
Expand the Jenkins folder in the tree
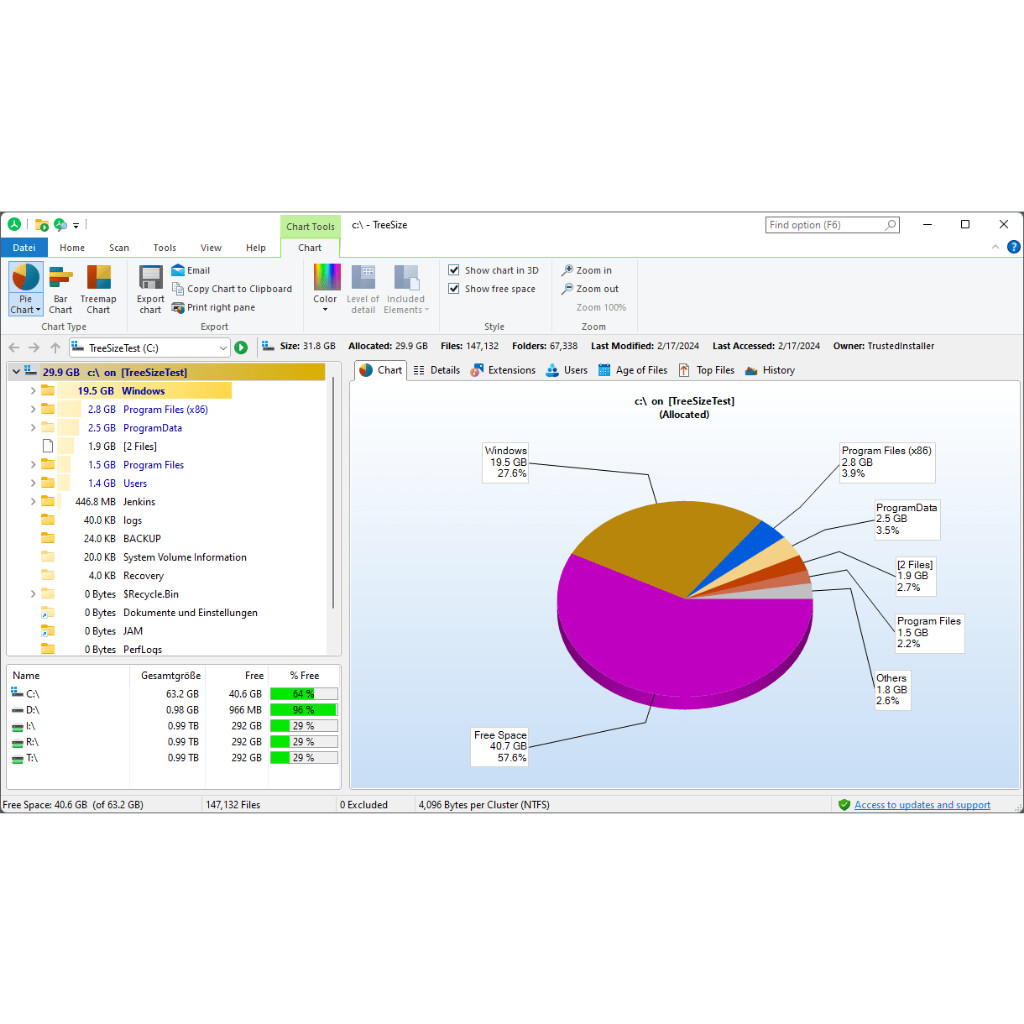[x=33, y=502]
